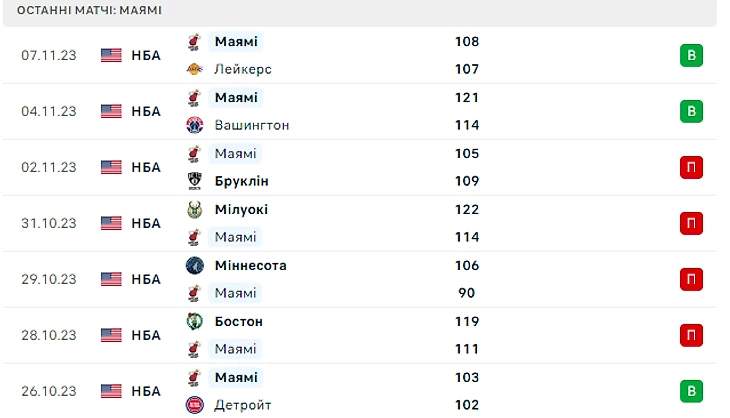Click the Washington Wizards logo
730x418 pixels.
pos(194,126)
